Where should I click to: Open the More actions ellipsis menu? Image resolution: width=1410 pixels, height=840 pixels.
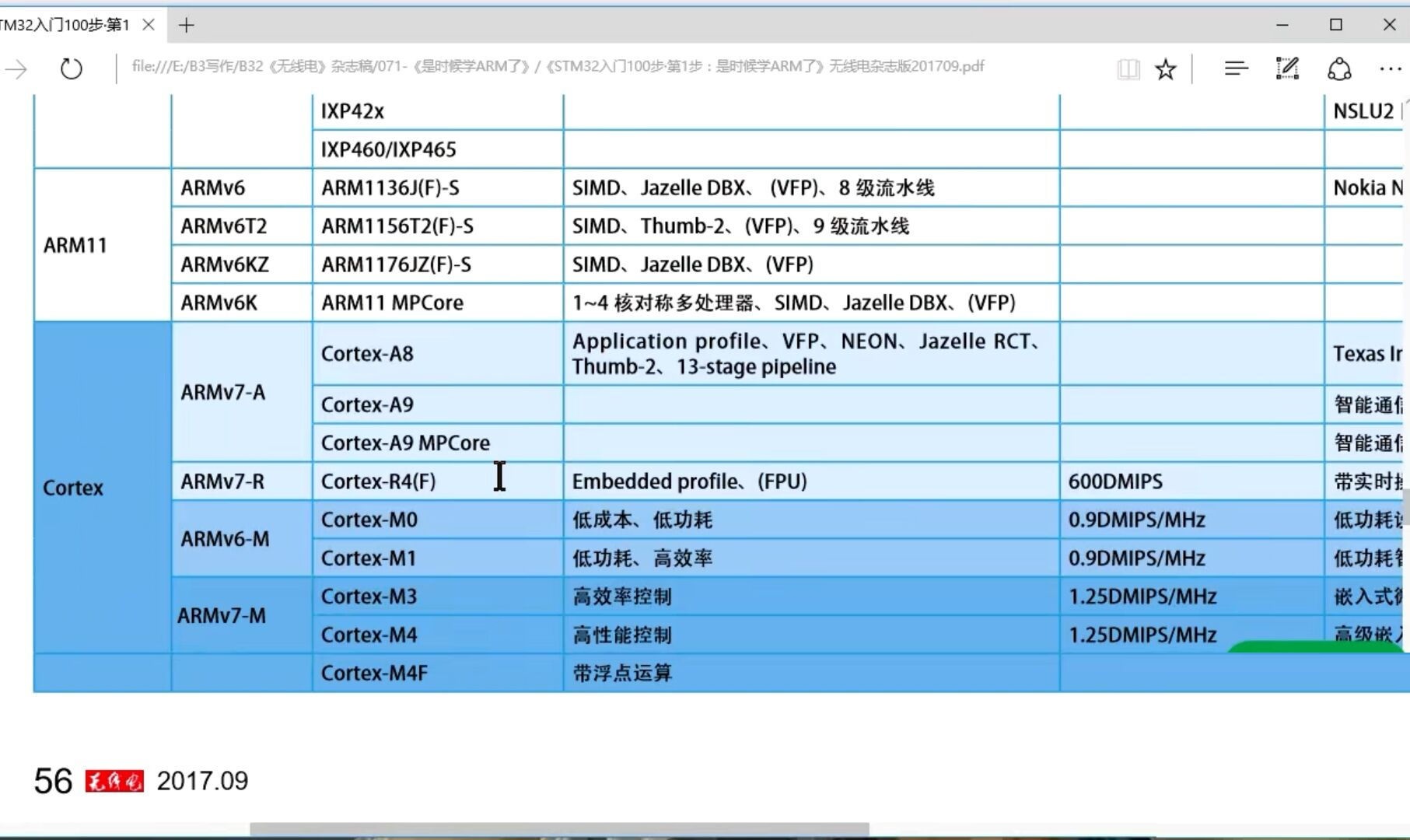pyautogui.click(x=1390, y=69)
